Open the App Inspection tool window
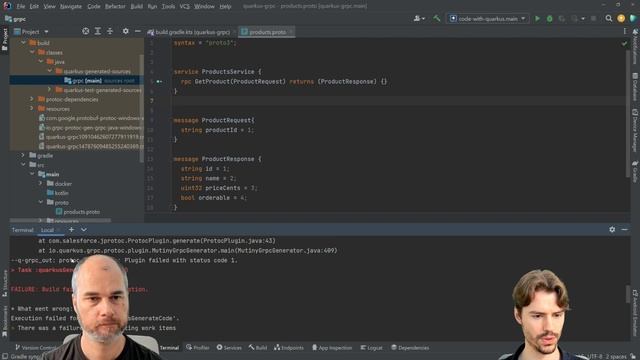The width and height of the screenshot is (640, 360). pos(332,348)
